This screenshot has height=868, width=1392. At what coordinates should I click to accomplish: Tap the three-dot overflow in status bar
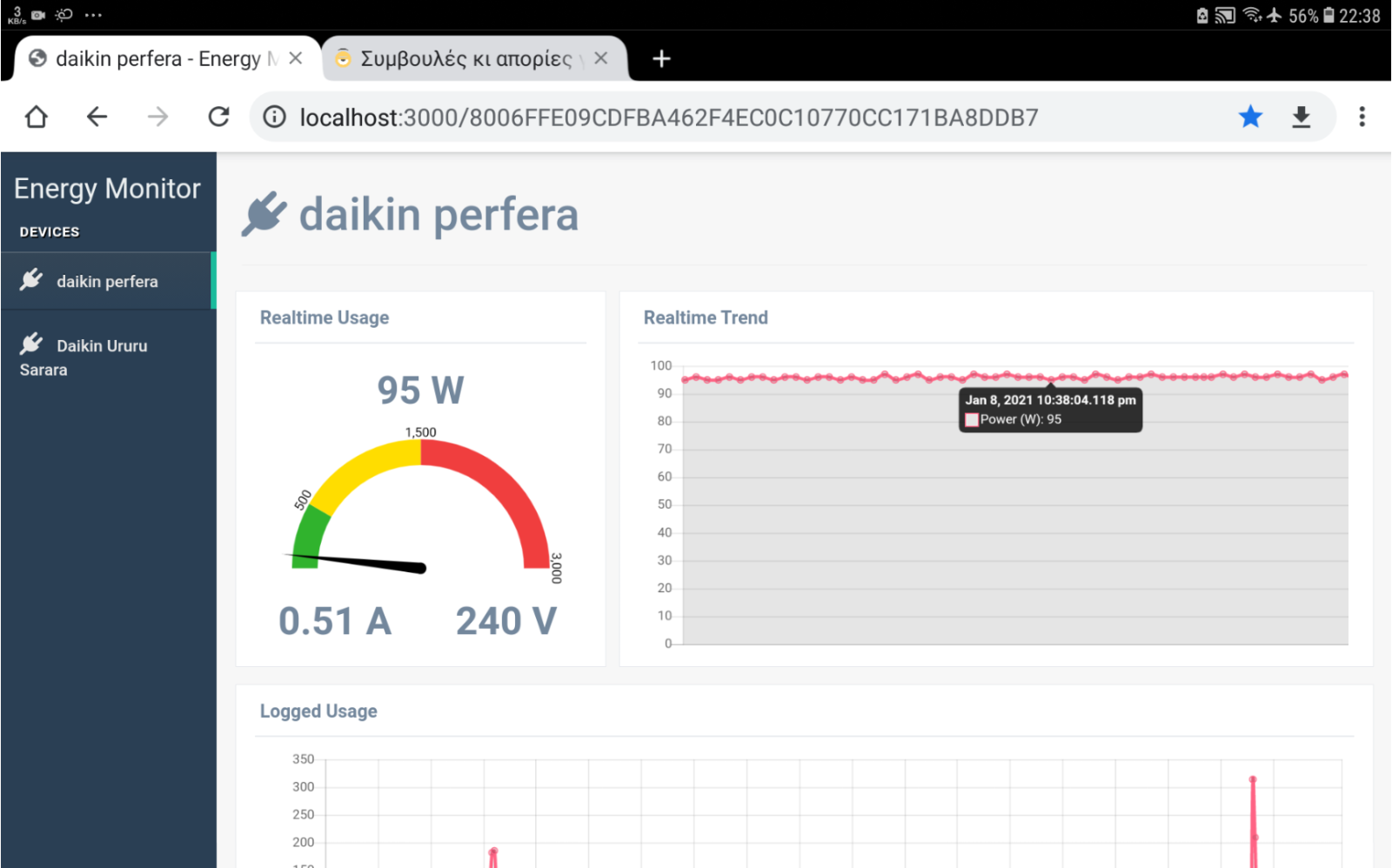[93, 15]
